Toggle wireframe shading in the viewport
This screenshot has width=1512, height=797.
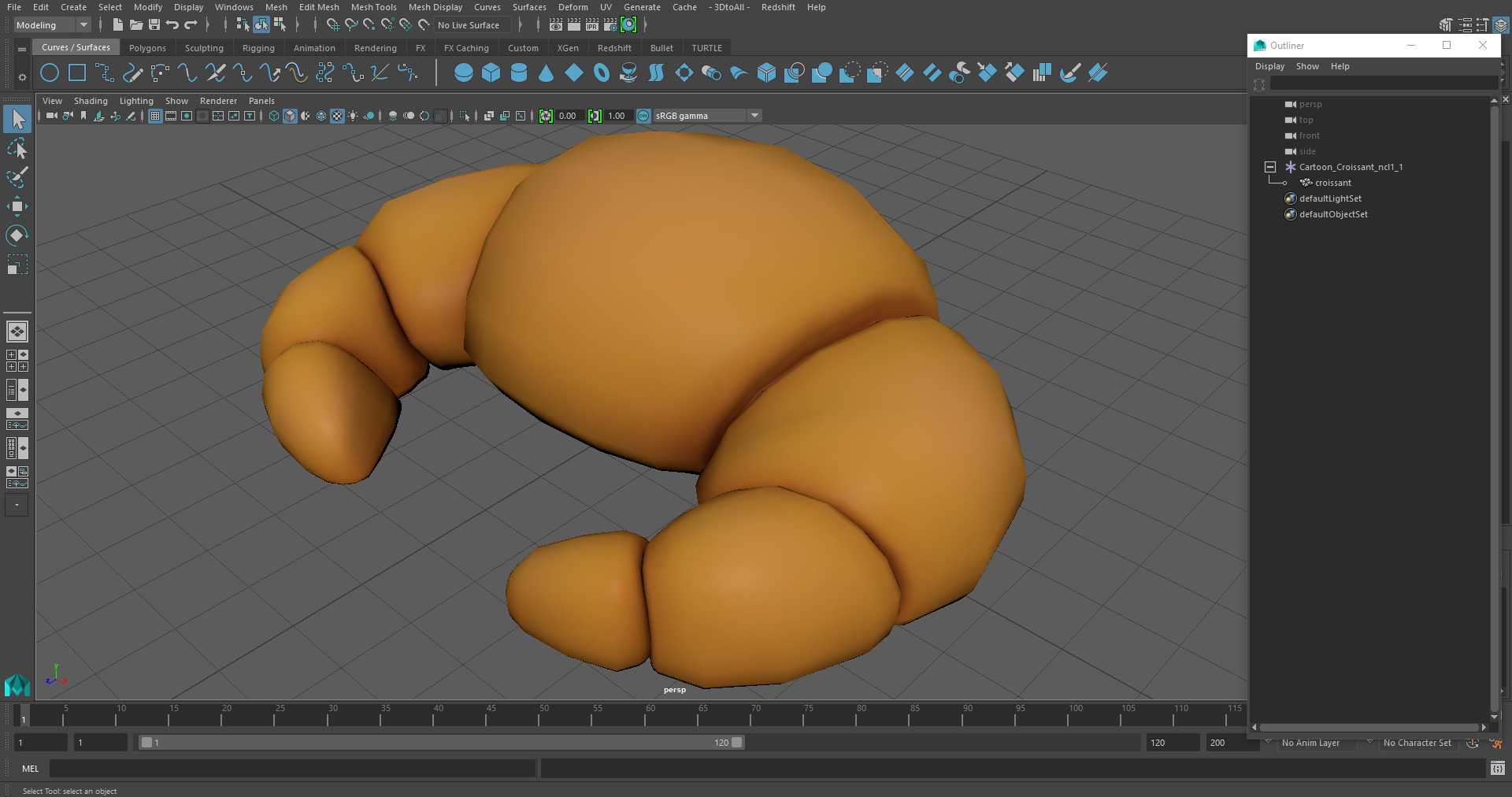(x=274, y=116)
